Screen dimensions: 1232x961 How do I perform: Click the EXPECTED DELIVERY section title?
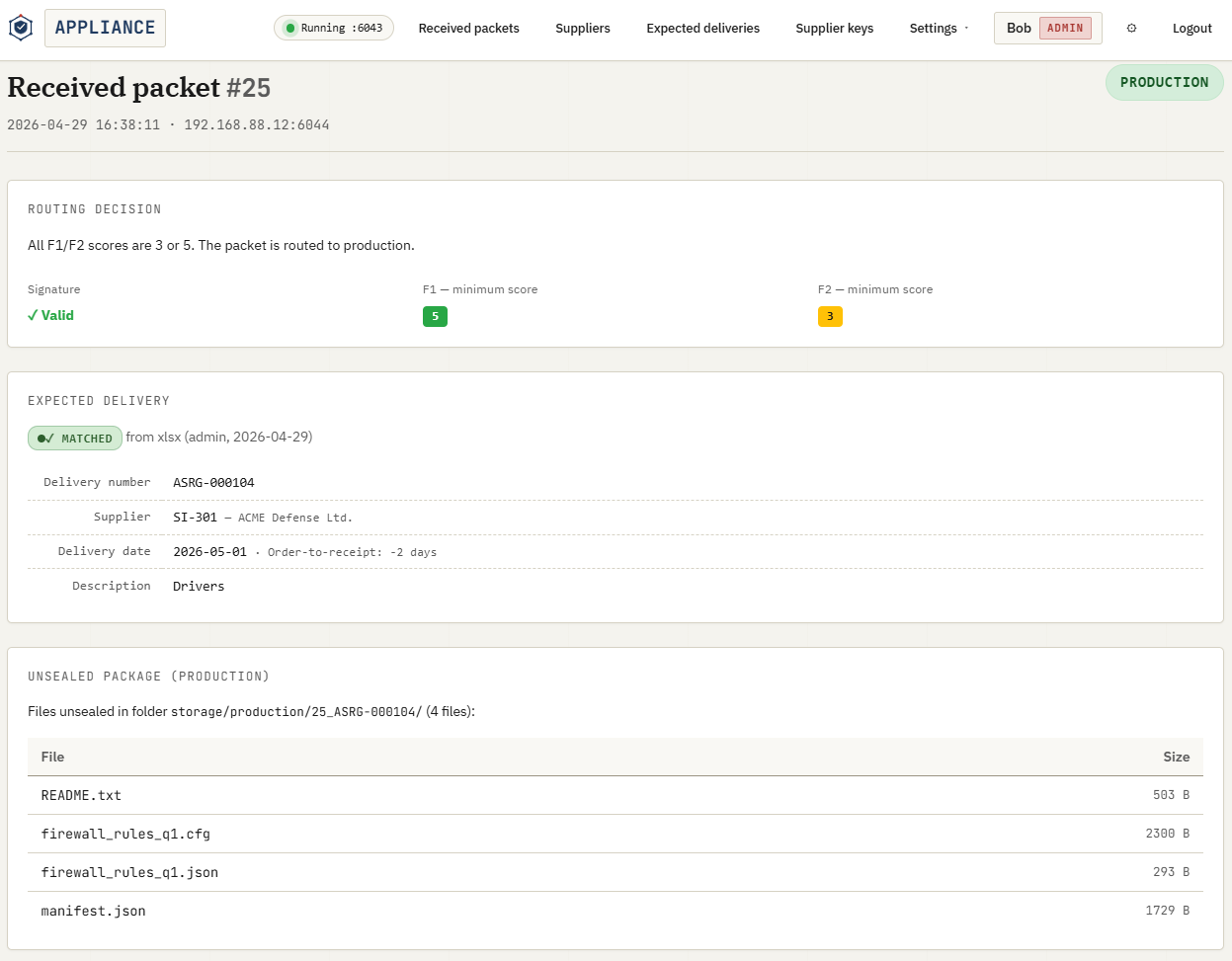pyautogui.click(x=99, y=401)
